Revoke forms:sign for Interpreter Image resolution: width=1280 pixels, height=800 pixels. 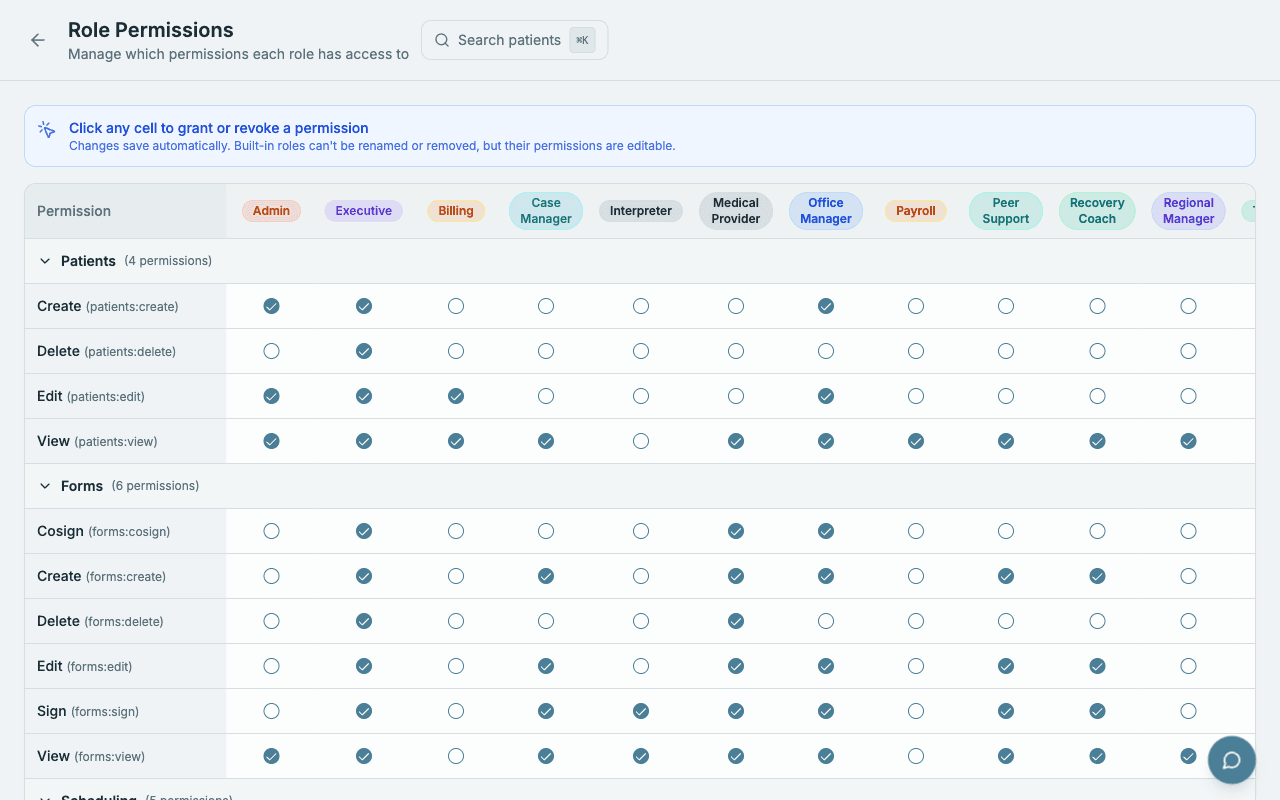click(641, 711)
